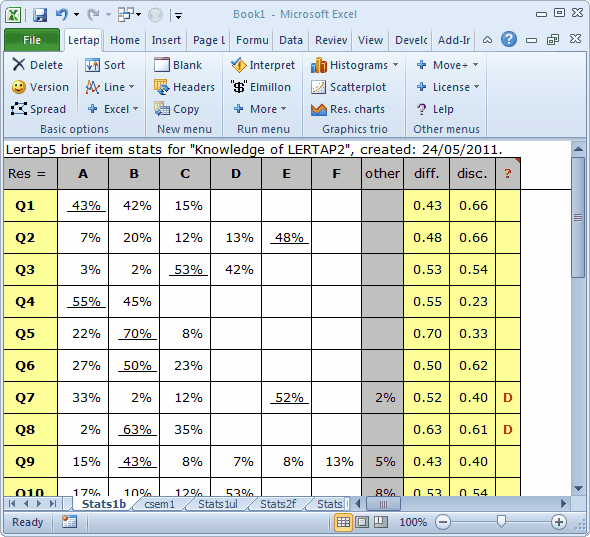The image size is (590, 537).
Task: Open the Undo history dropdown arrow
Action: click(76, 15)
